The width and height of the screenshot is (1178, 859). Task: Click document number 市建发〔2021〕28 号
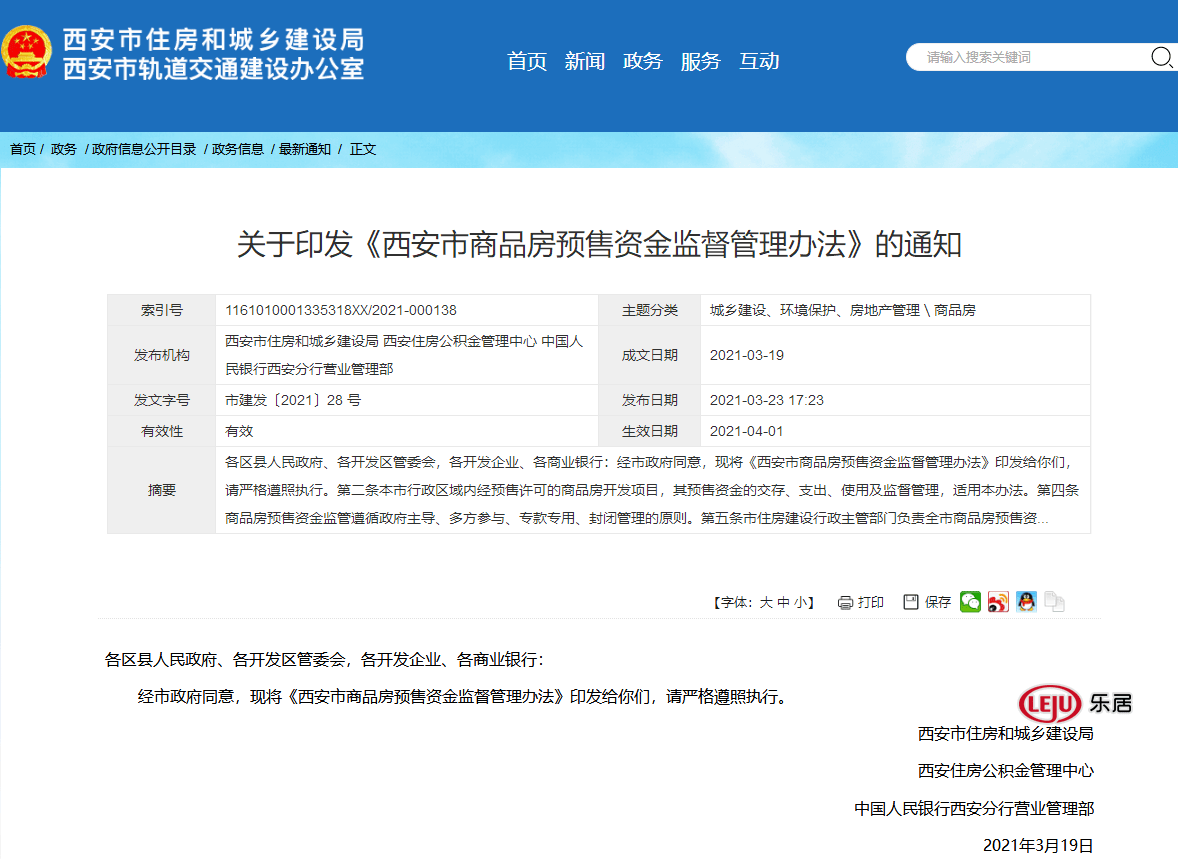[293, 401]
